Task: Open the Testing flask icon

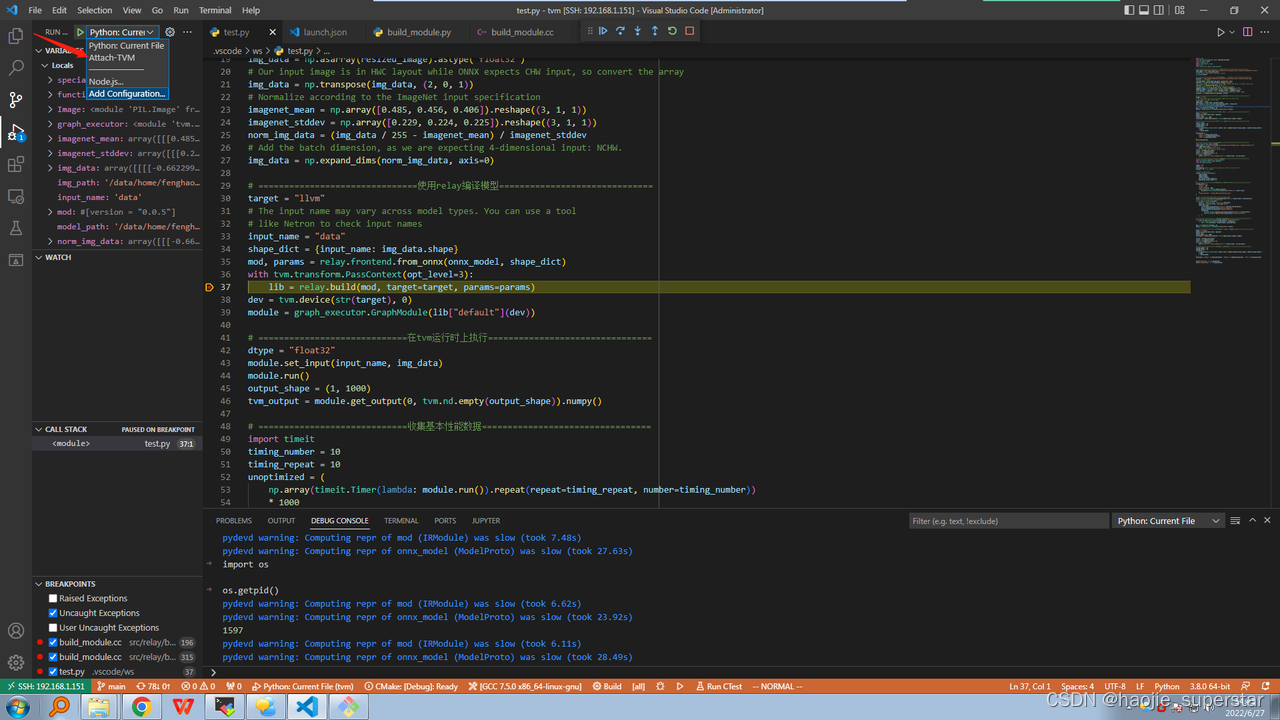Action: tap(16, 228)
